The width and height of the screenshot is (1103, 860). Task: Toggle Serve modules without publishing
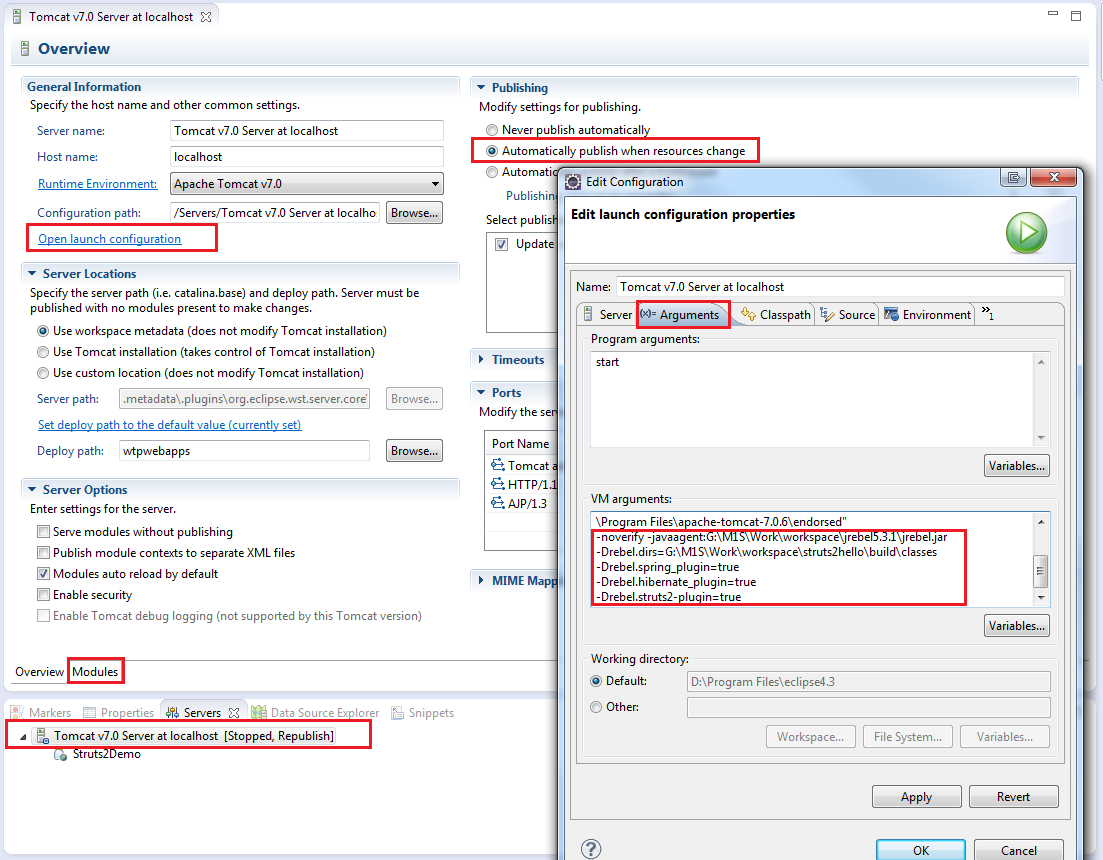pyautogui.click(x=44, y=532)
